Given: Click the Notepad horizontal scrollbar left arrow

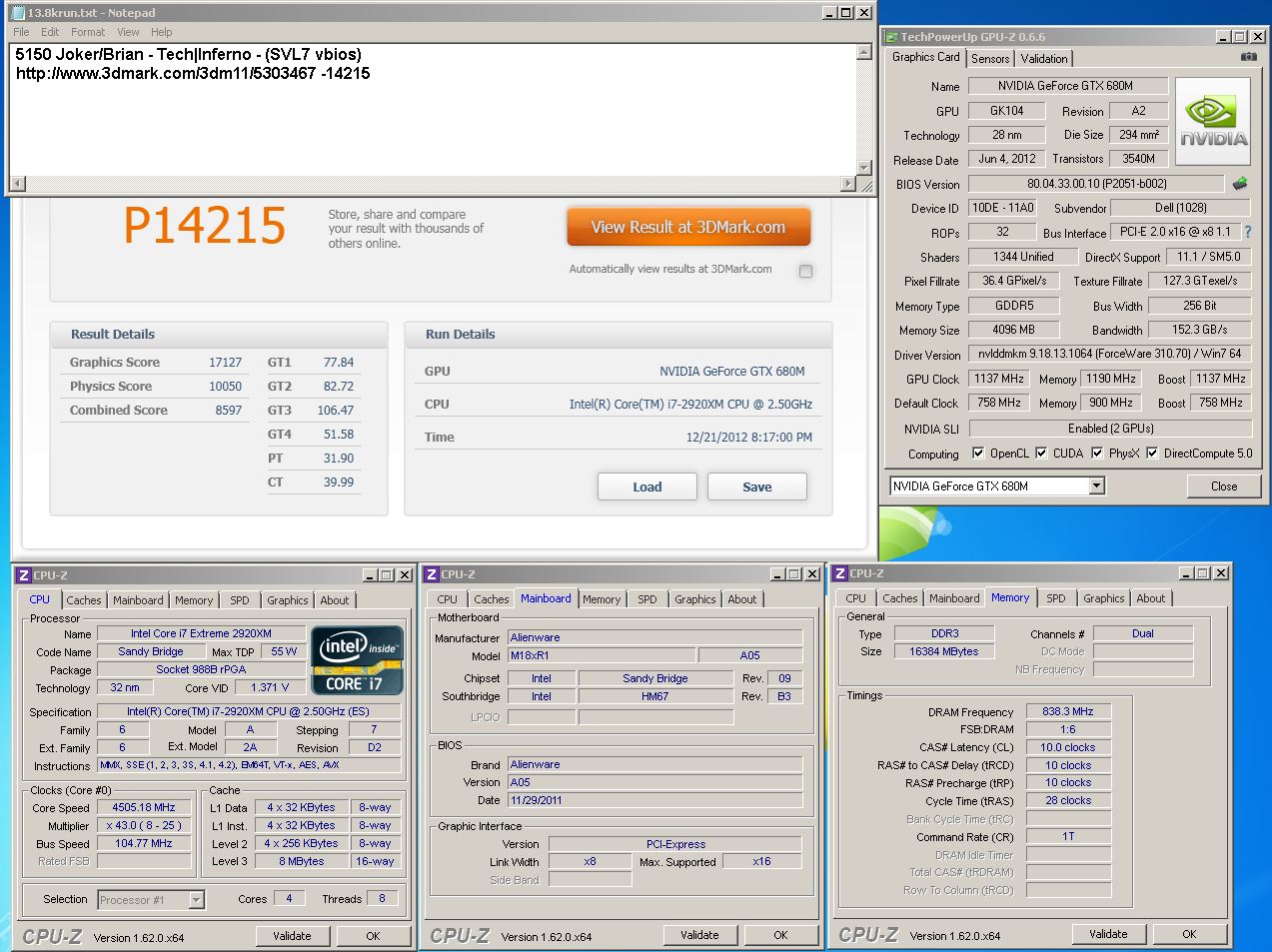Looking at the screenshot, I should click(x=17, y=184).
